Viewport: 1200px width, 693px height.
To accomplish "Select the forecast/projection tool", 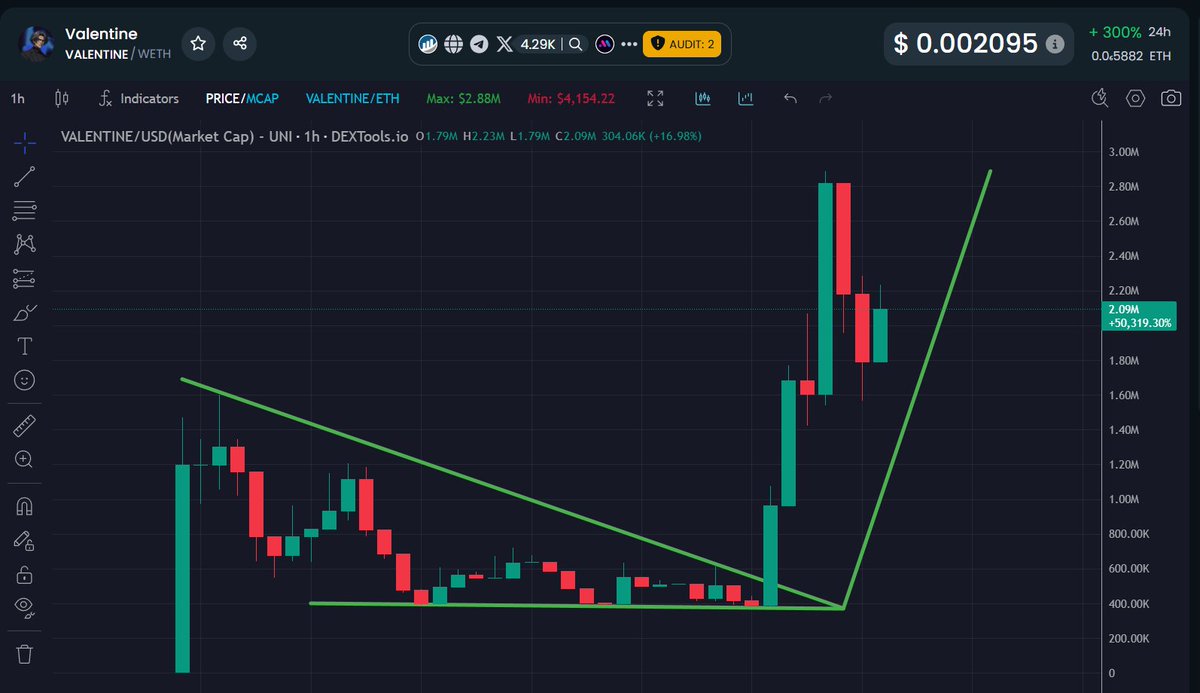I will click(25, 277).
